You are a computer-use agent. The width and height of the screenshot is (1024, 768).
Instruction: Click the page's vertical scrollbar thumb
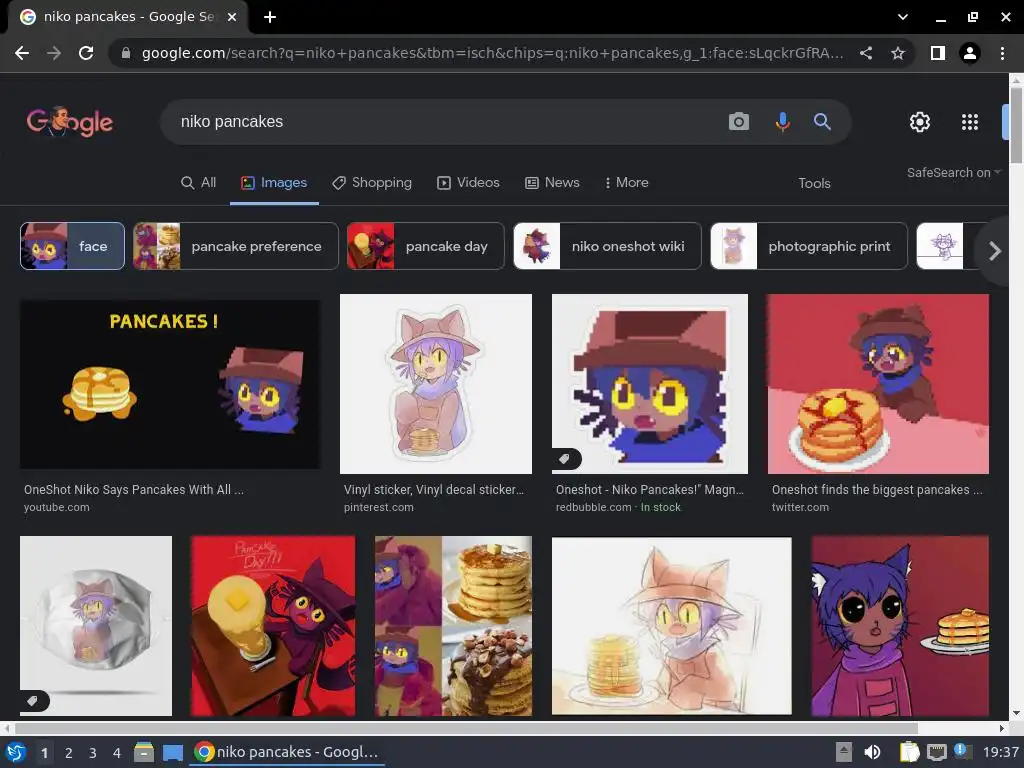point(1016,124)
